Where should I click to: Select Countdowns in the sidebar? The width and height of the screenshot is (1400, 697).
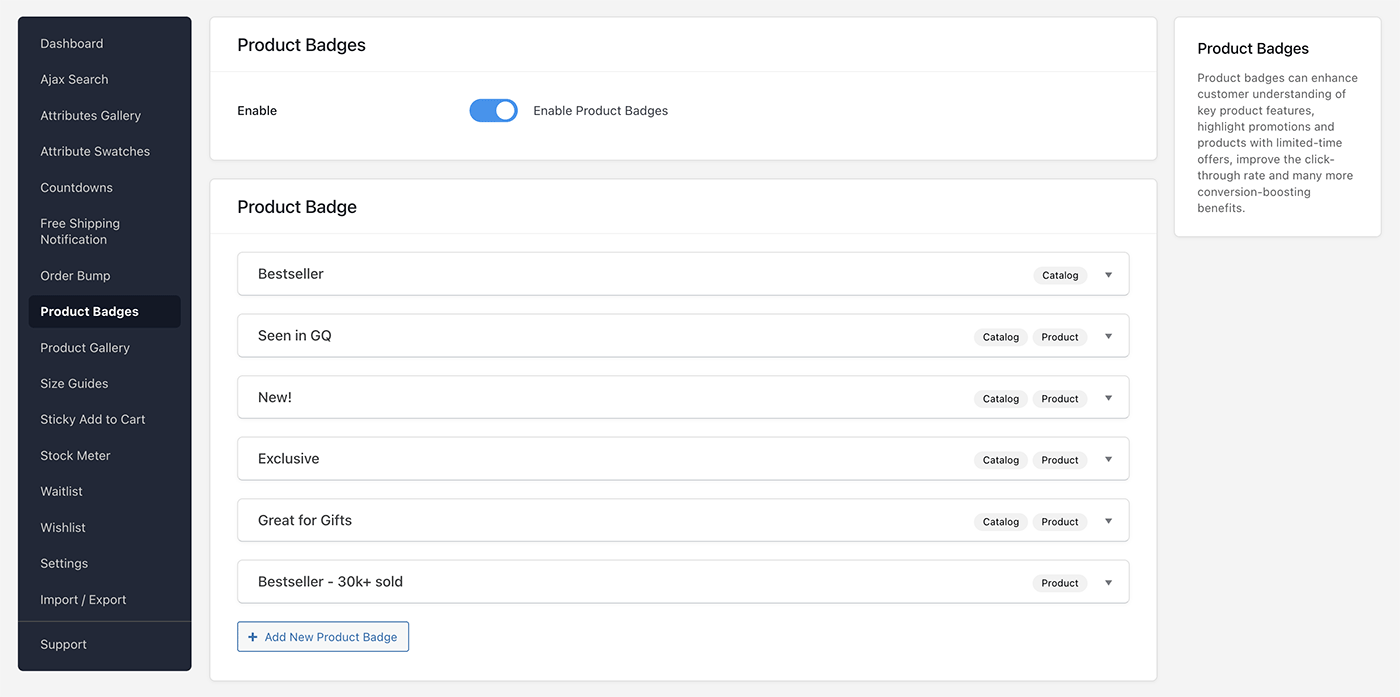[x=76, y=188]
